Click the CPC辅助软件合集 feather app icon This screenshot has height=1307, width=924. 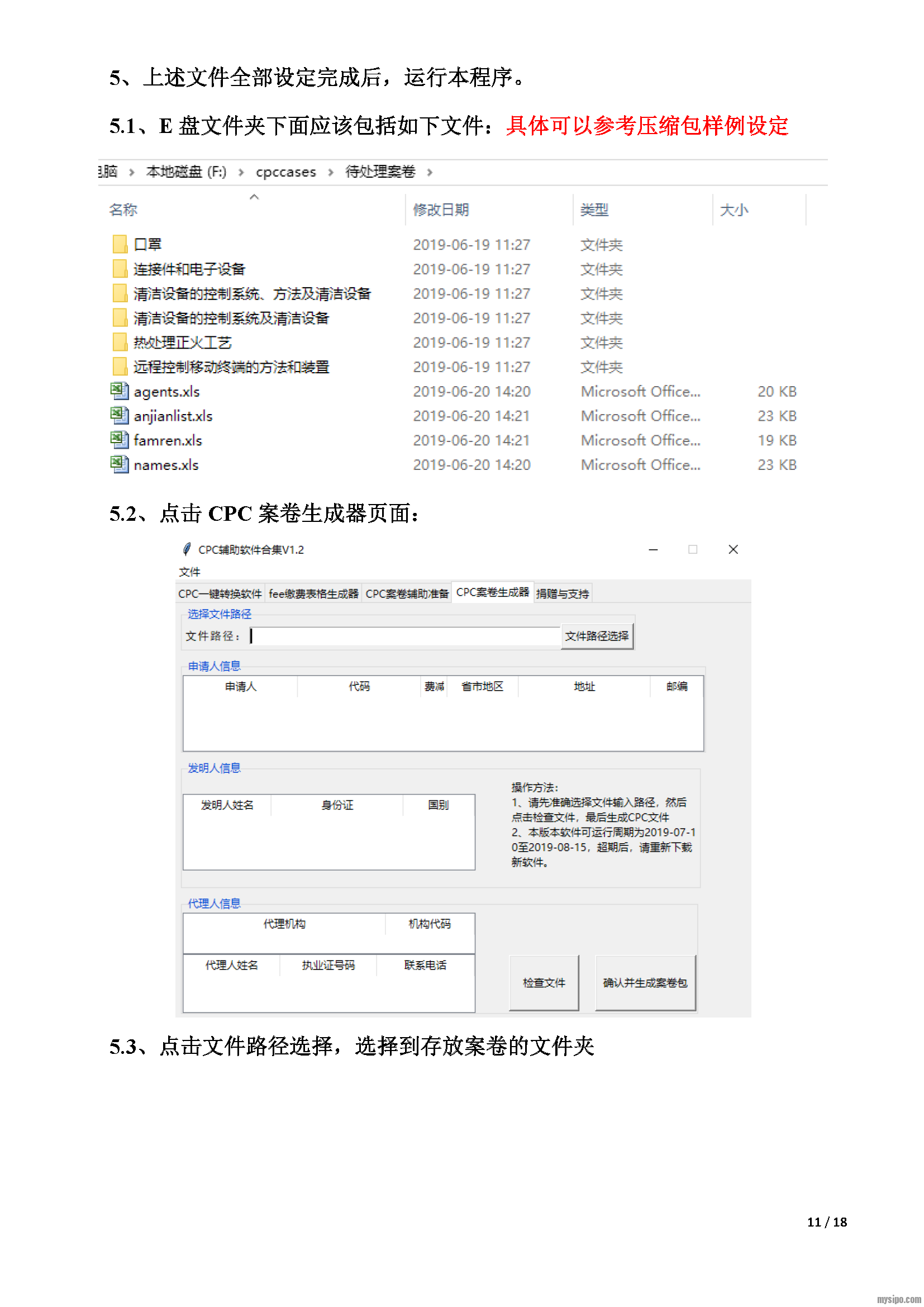187,549
